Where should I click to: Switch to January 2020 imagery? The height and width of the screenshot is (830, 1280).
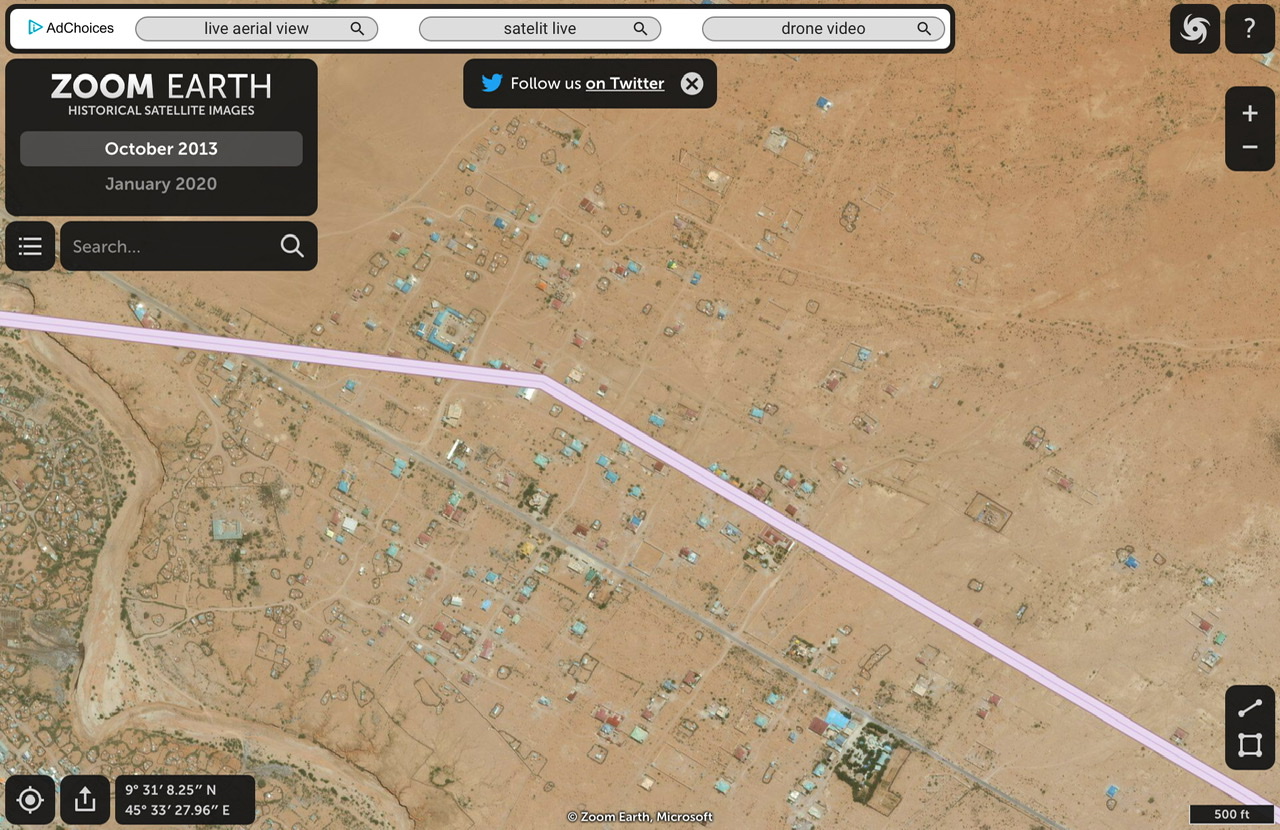161,184
